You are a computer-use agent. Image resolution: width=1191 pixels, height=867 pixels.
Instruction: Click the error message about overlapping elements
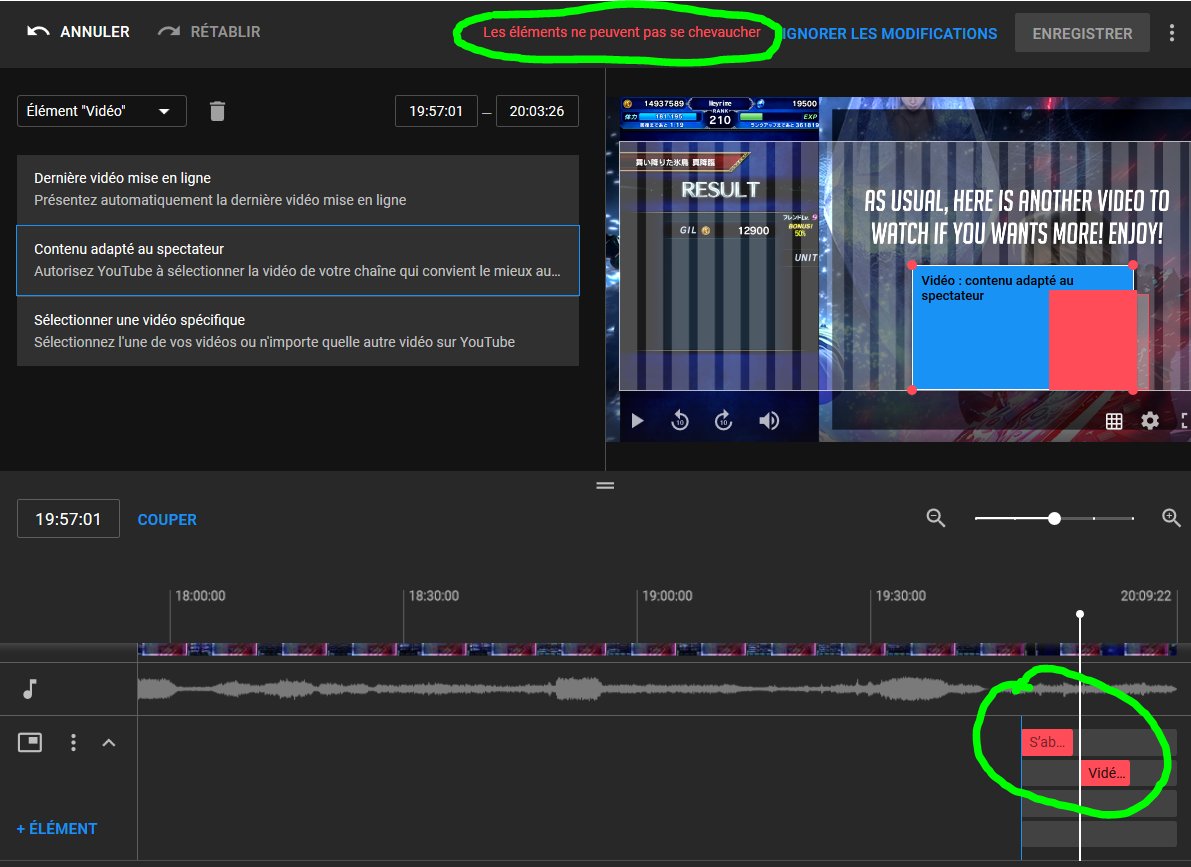point(621,32)
